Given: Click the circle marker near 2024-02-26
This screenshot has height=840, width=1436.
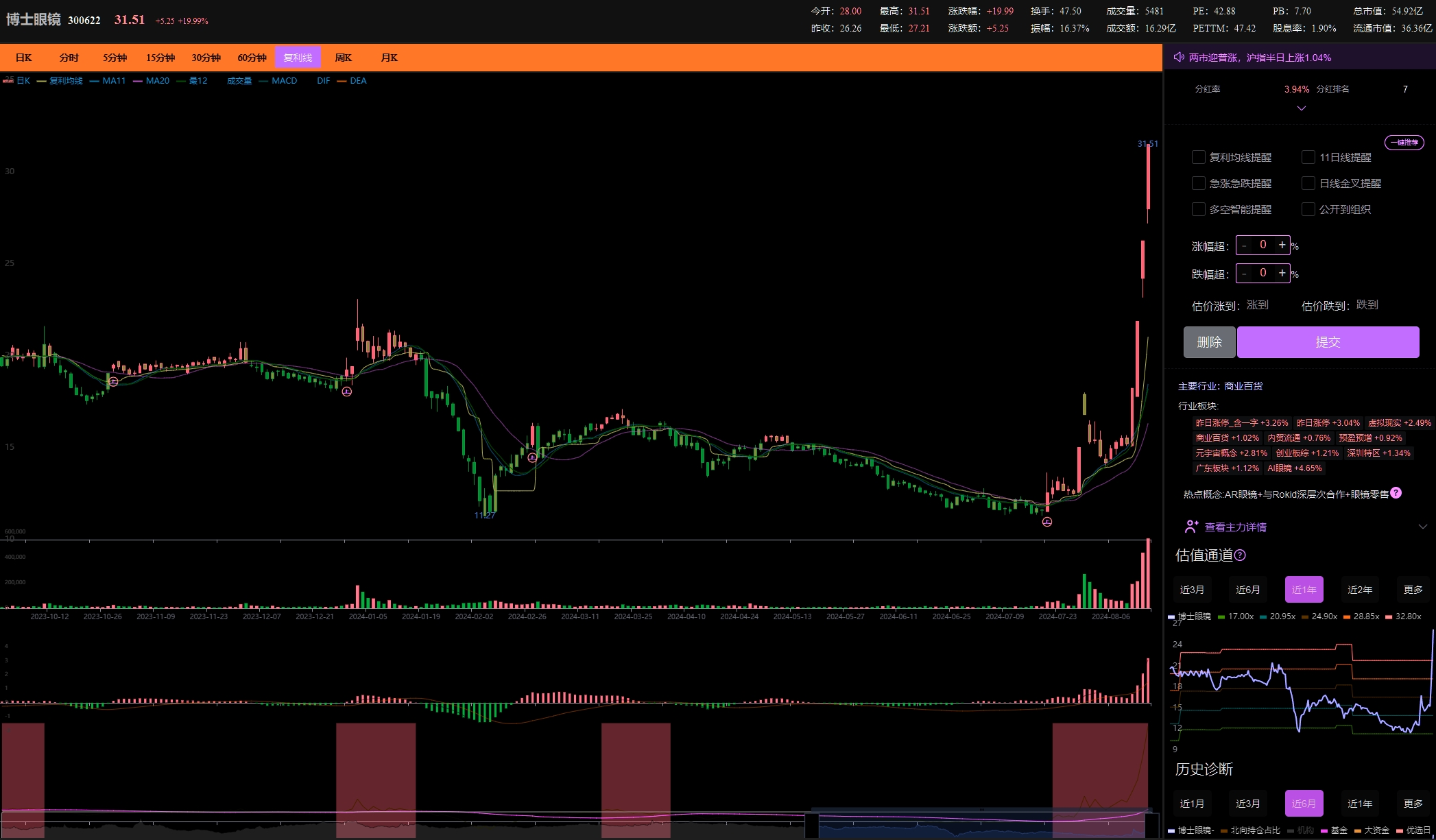Looking at the screenshot, I should [x=532, y=457].
